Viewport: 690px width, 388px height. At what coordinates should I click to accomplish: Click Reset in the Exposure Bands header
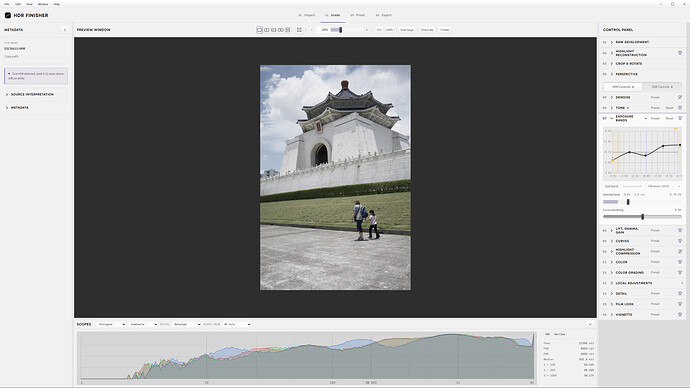[669, 118]
